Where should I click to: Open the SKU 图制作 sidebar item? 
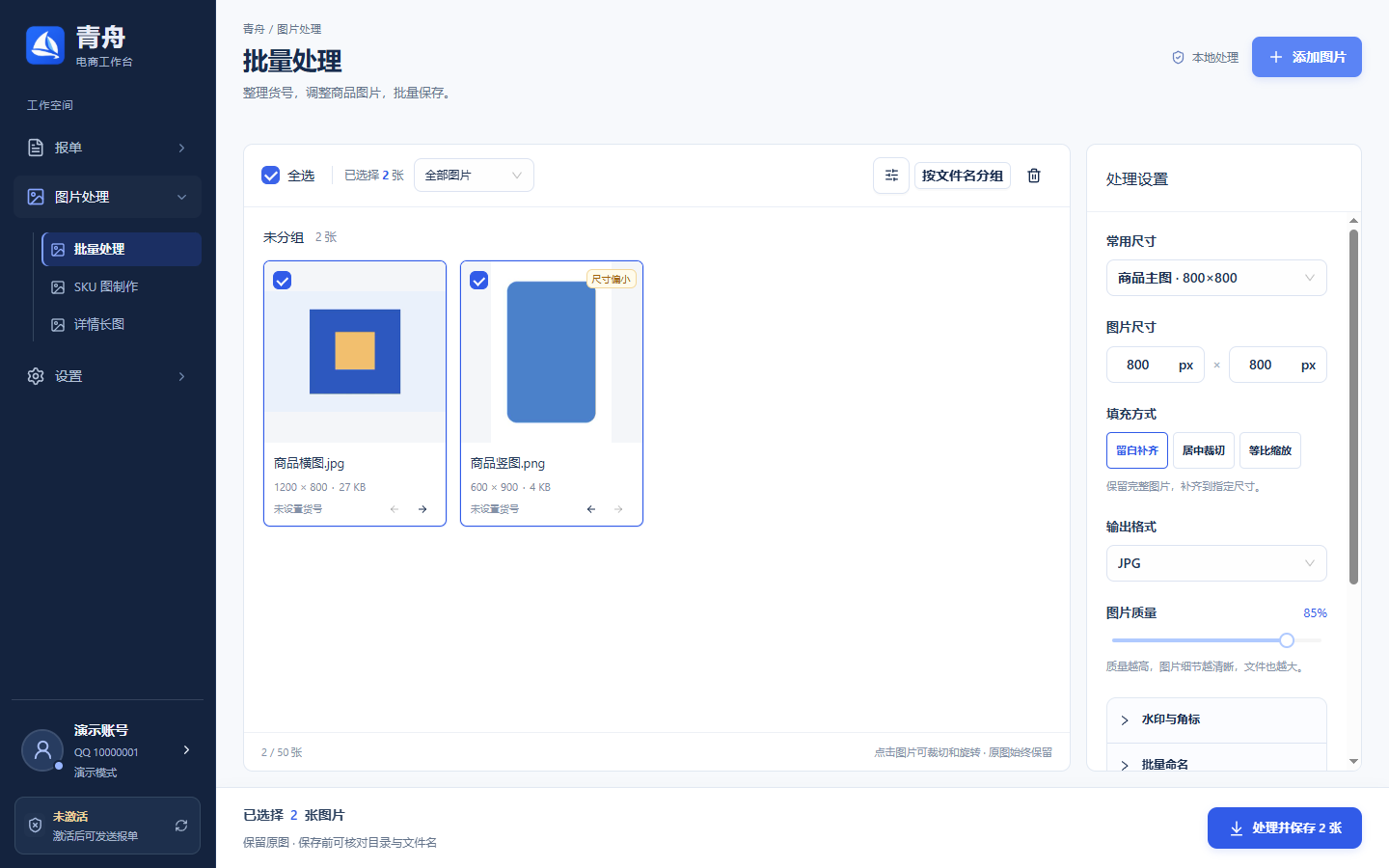122,286
